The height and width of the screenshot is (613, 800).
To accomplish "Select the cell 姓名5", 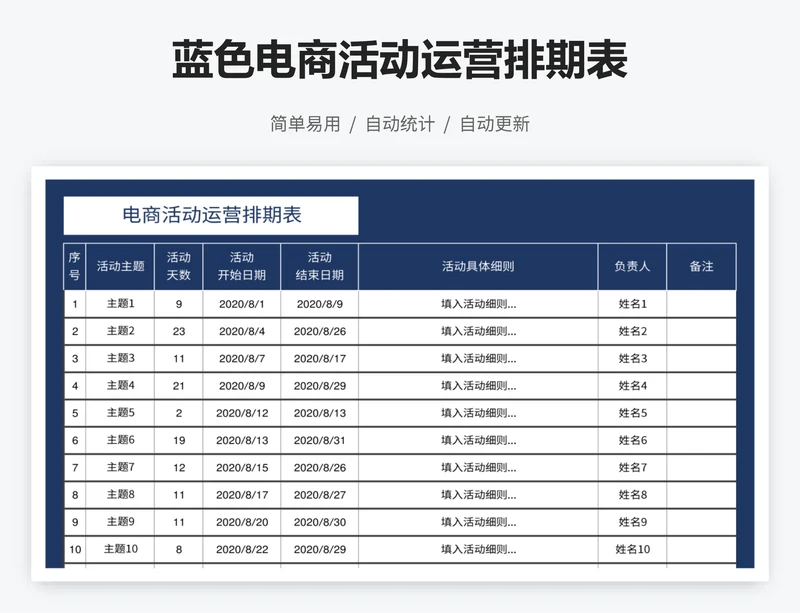I will (632, 413).
